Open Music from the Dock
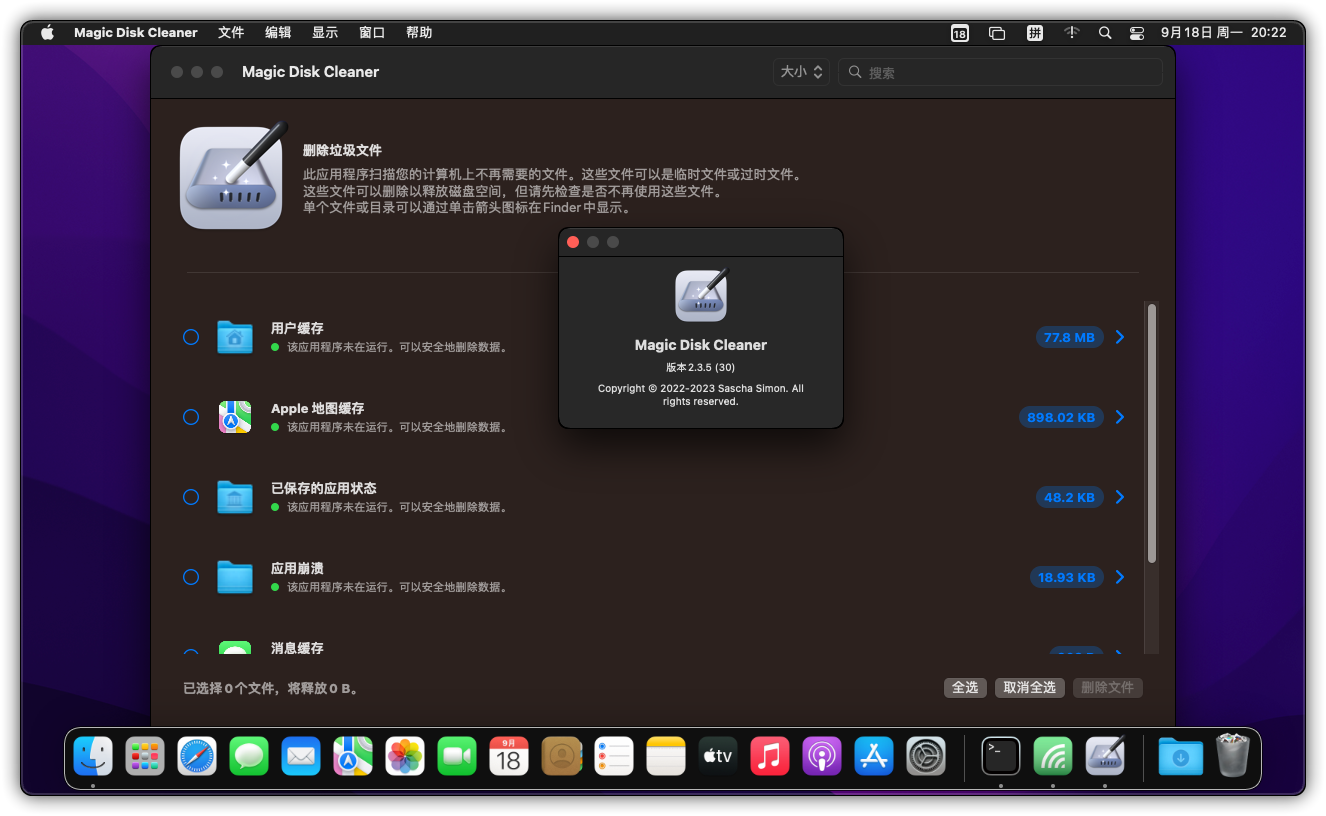Viewport: 1326px width, 816px height. pyautogui.click(x=769, y=756)
